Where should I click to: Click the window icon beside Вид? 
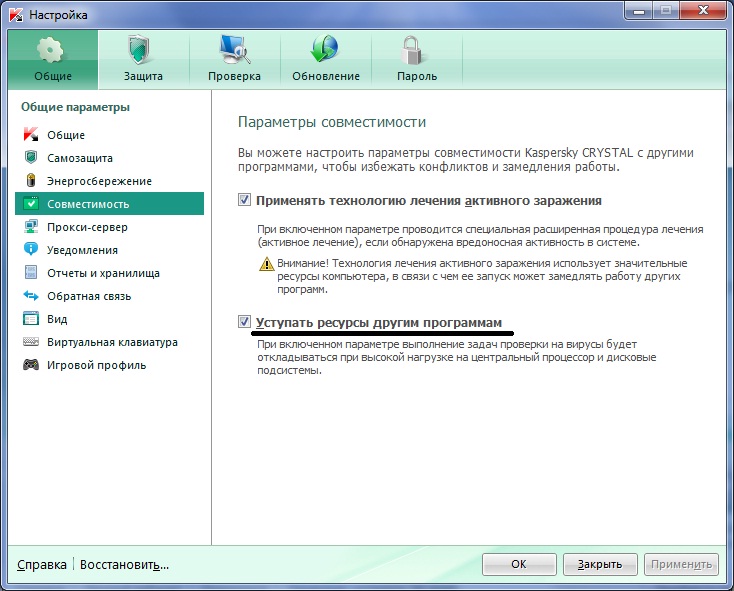point(31,319)
